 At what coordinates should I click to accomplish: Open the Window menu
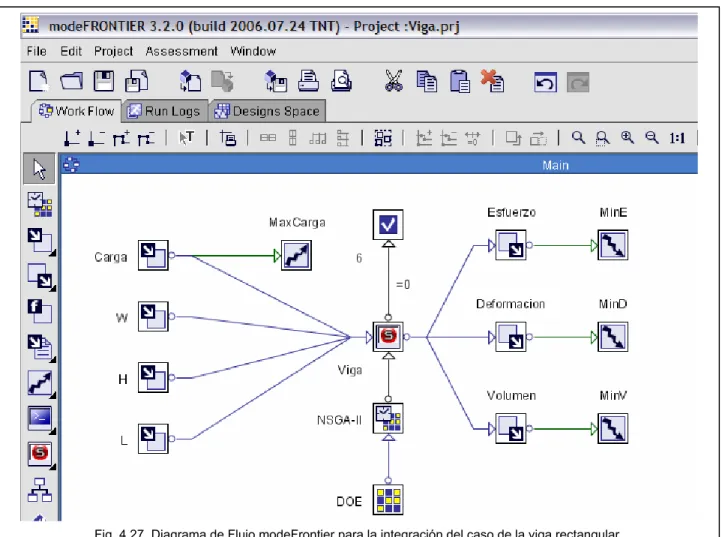253,51
